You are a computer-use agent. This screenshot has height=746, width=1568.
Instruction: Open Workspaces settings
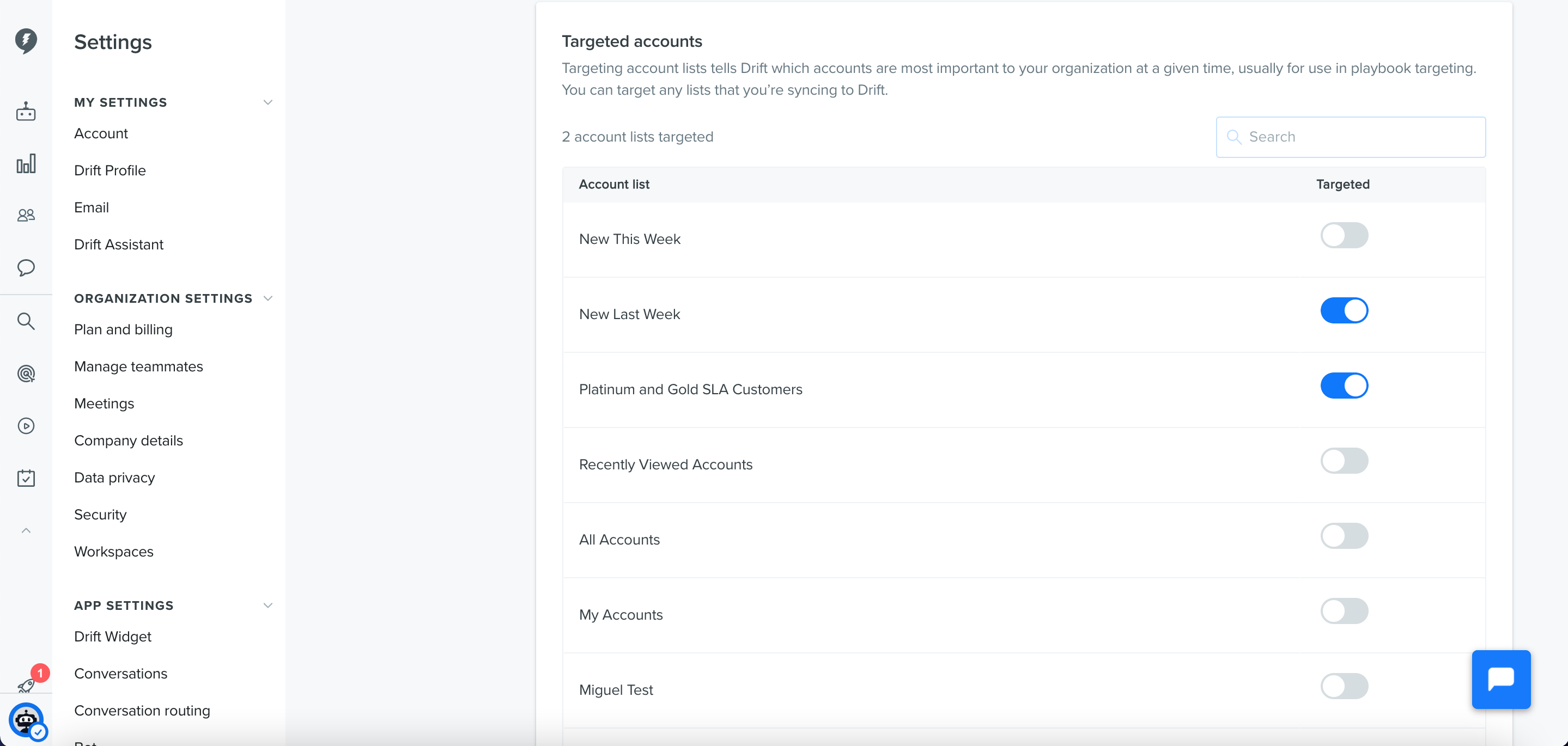(x=114, y=552)
